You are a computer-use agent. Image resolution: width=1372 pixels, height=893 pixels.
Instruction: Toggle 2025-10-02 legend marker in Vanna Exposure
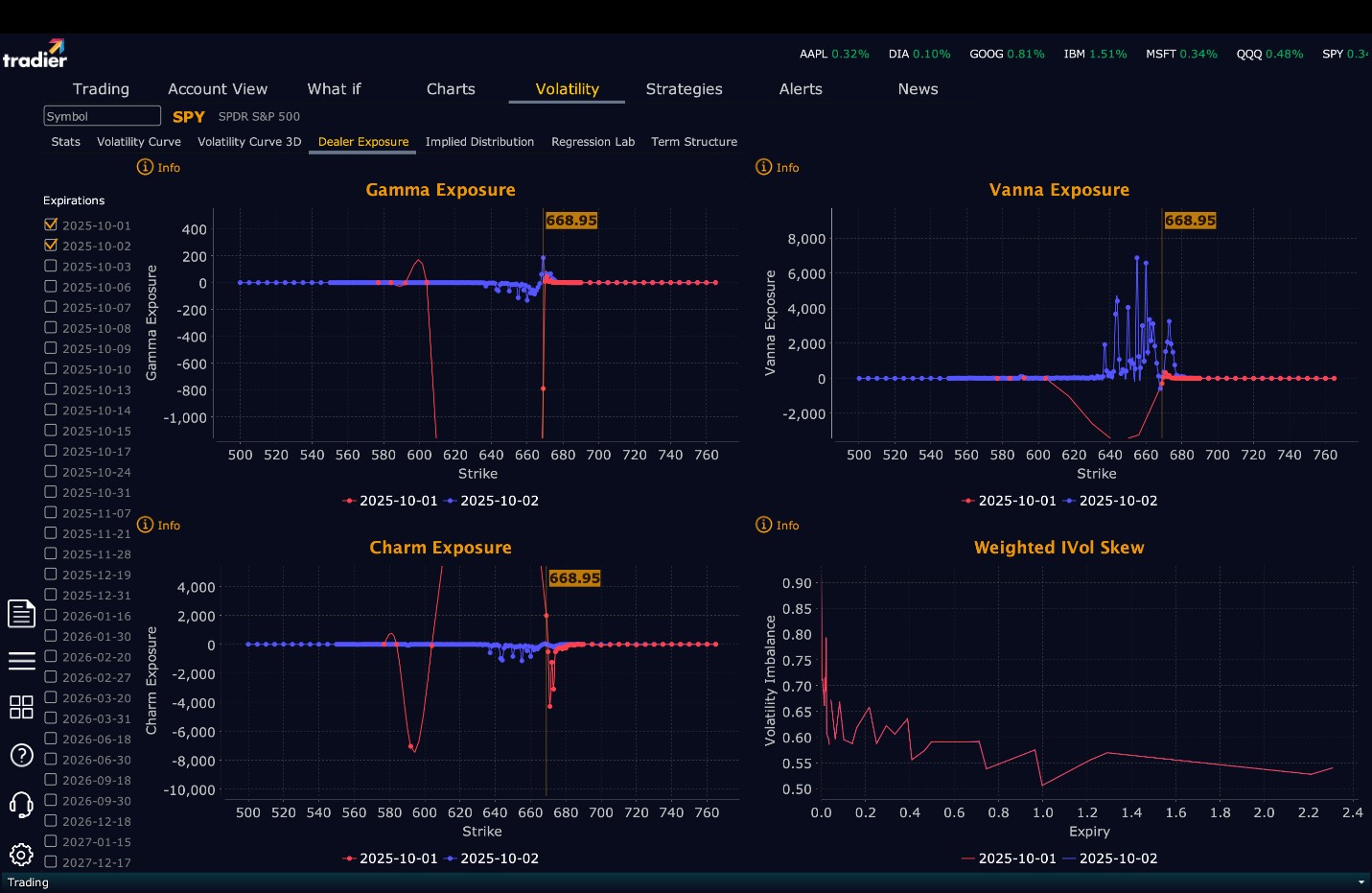pyautogui.click(x=1068, y=501)
